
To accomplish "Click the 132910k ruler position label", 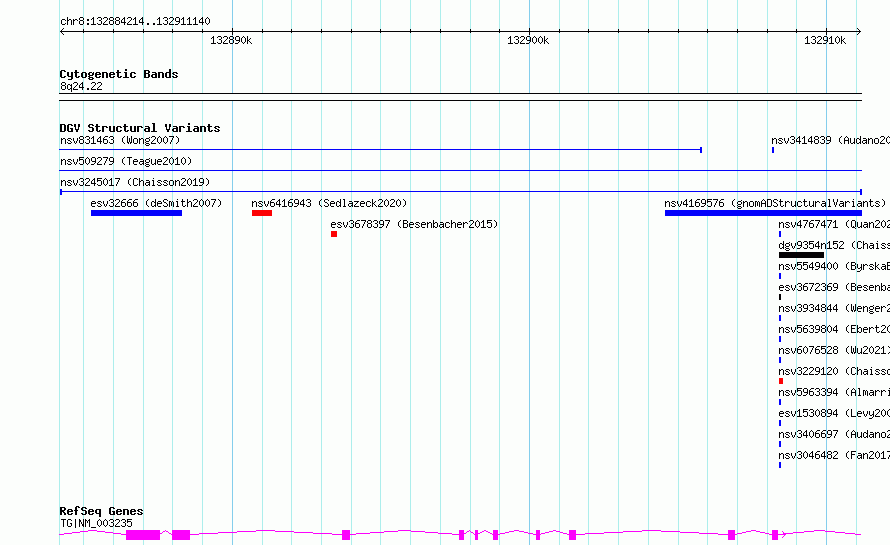I will pyautogui.click(x=825, y=40).
